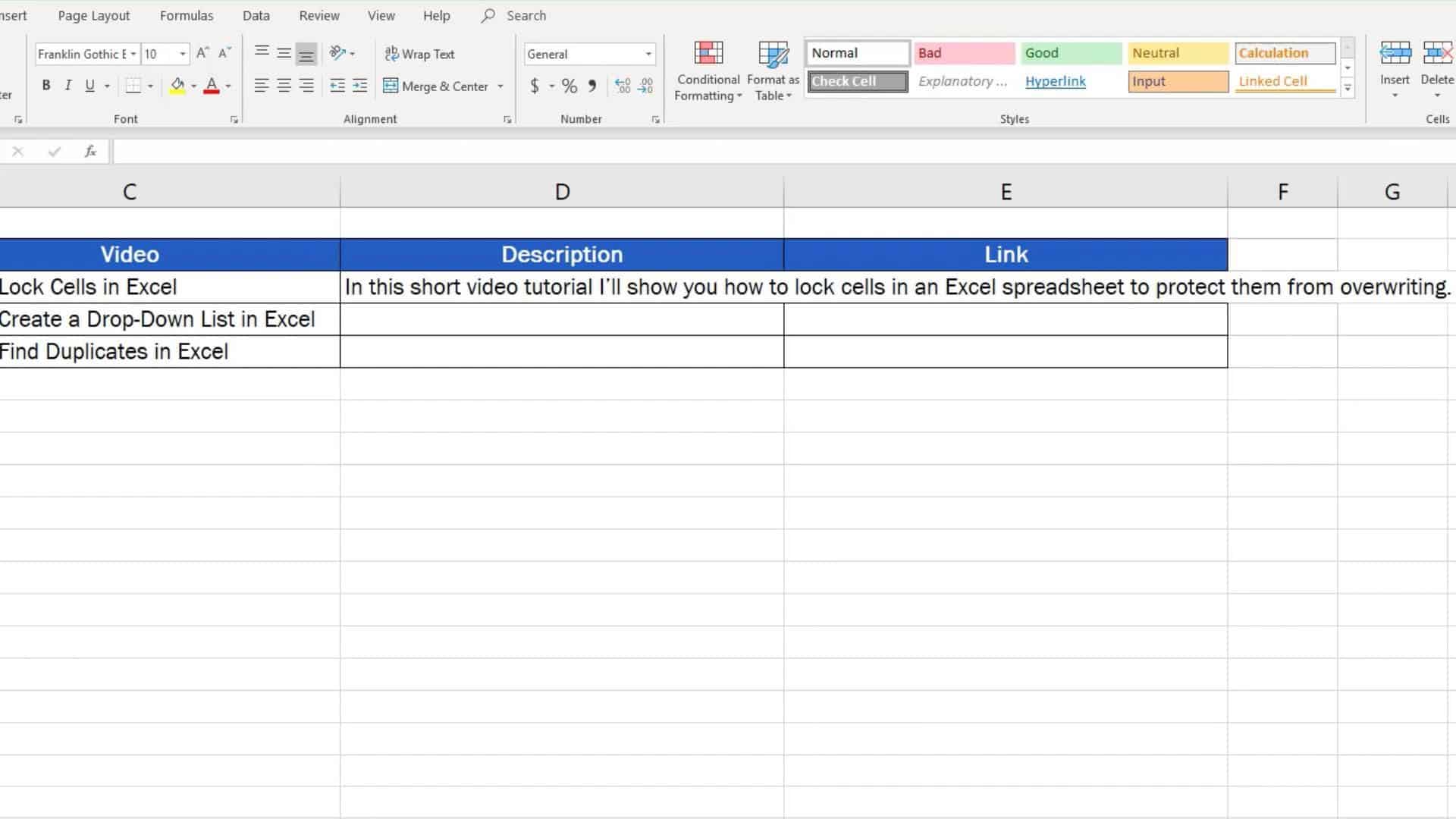The image size is (1456, 819).
Task: Apply Percent Style formatting
Action: pyautogui.click(x=569, y=86)
